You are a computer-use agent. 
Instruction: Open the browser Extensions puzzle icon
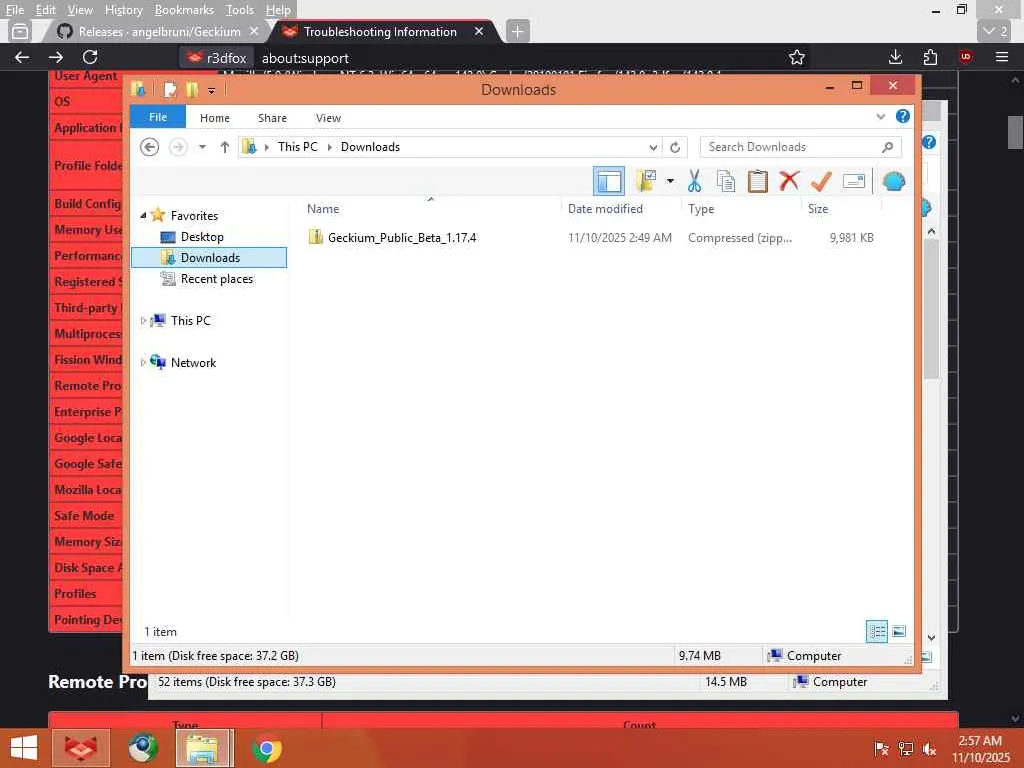pos(931,57)
